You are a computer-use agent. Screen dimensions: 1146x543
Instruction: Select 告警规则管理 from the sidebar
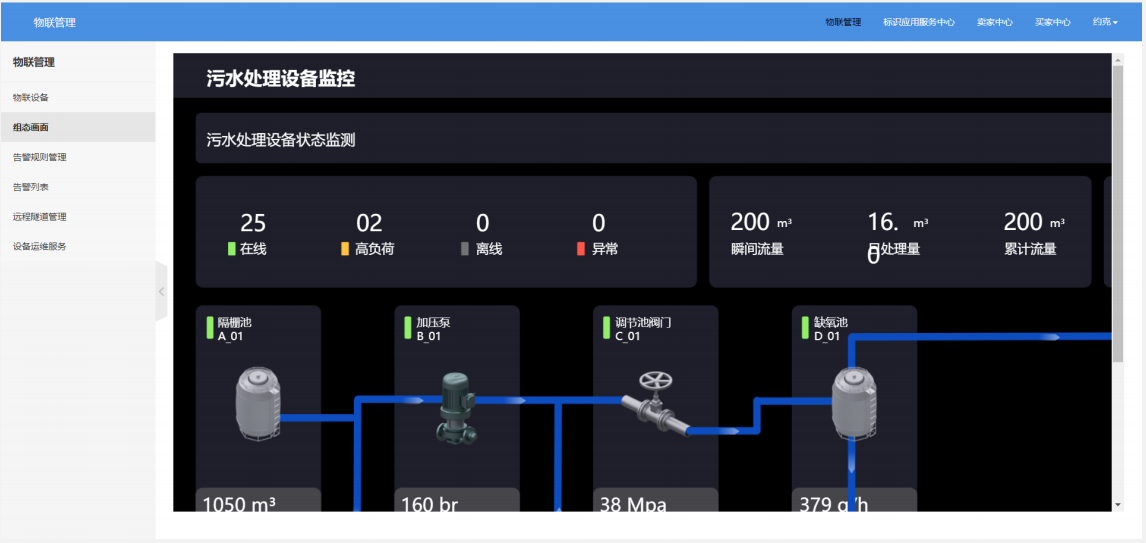pyautogui.click(x=40, y=157)
